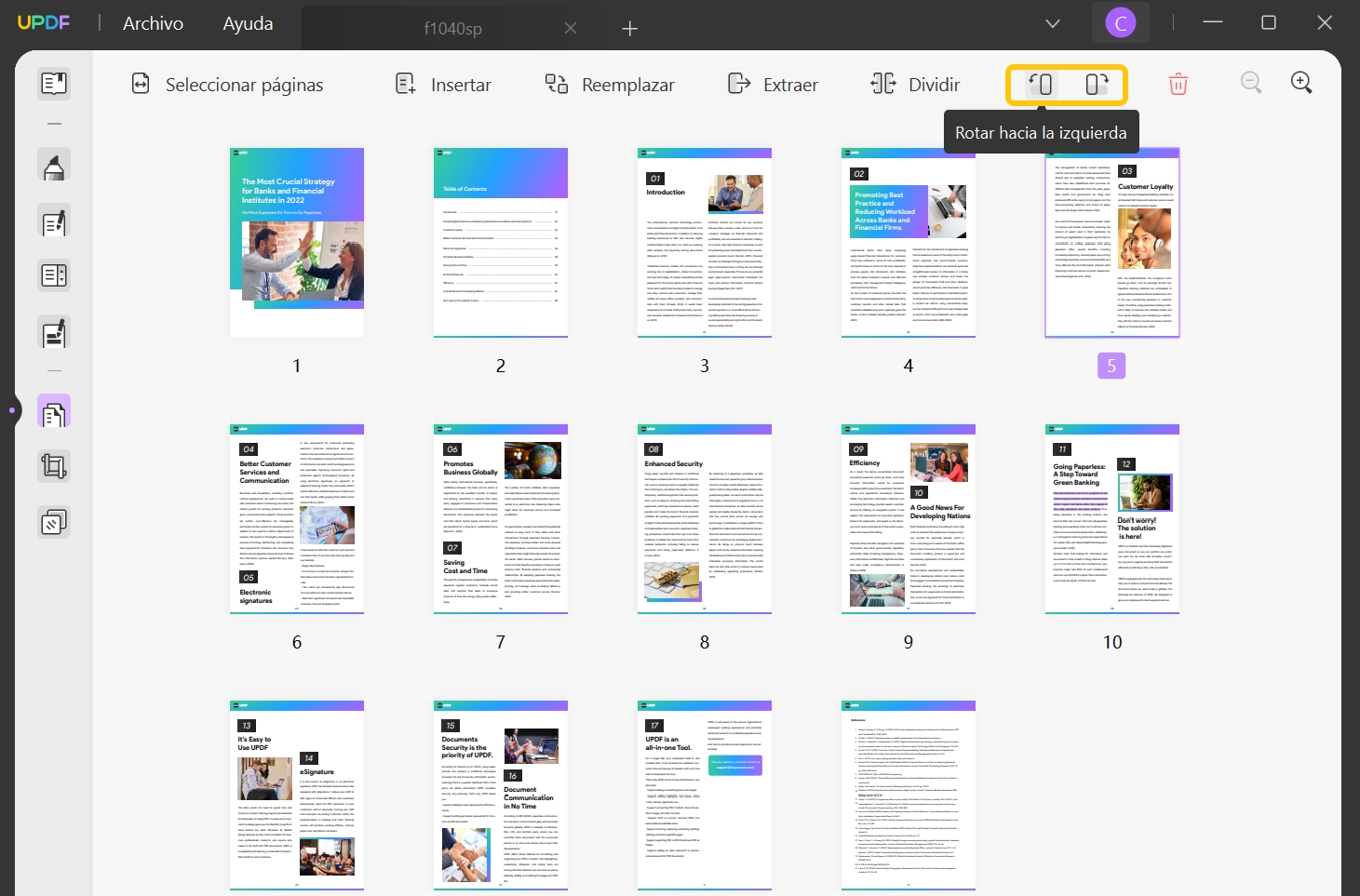The height and width of the screenshot is (896, 1360).
Task: Select the Documents Security priority thumbnail
Action: tap(501, 796)
